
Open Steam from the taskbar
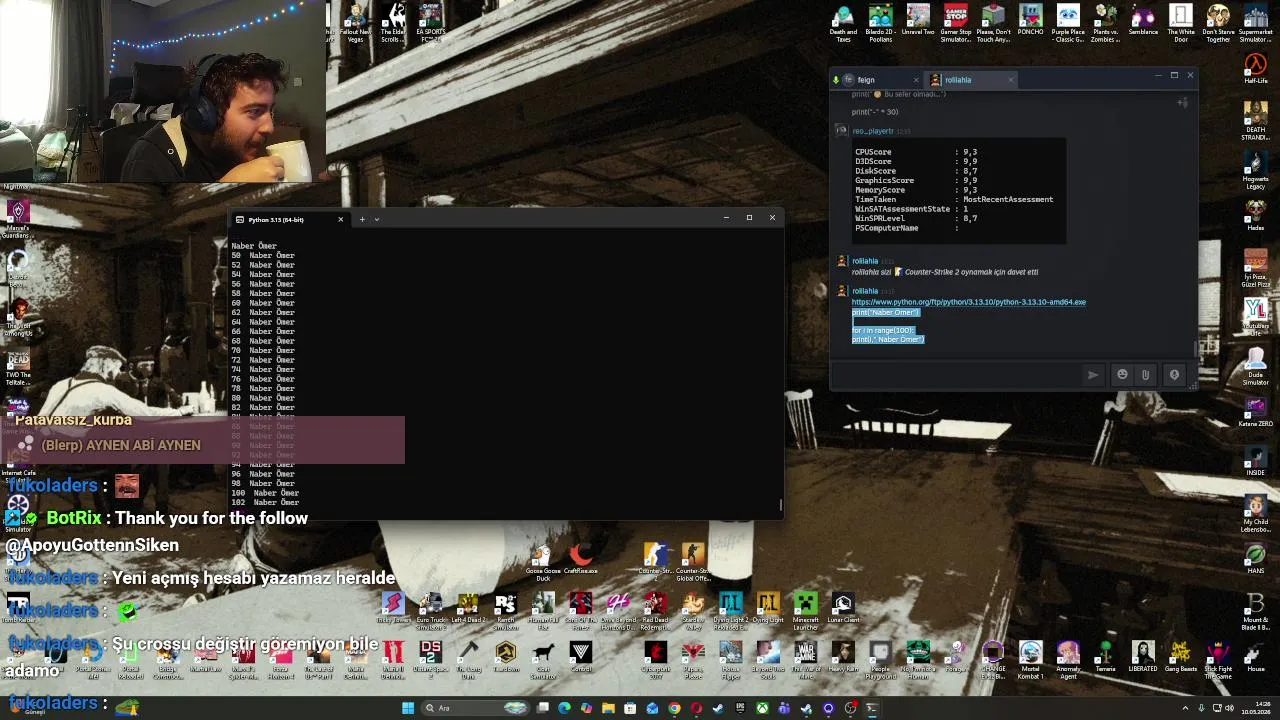pos(718,708)
